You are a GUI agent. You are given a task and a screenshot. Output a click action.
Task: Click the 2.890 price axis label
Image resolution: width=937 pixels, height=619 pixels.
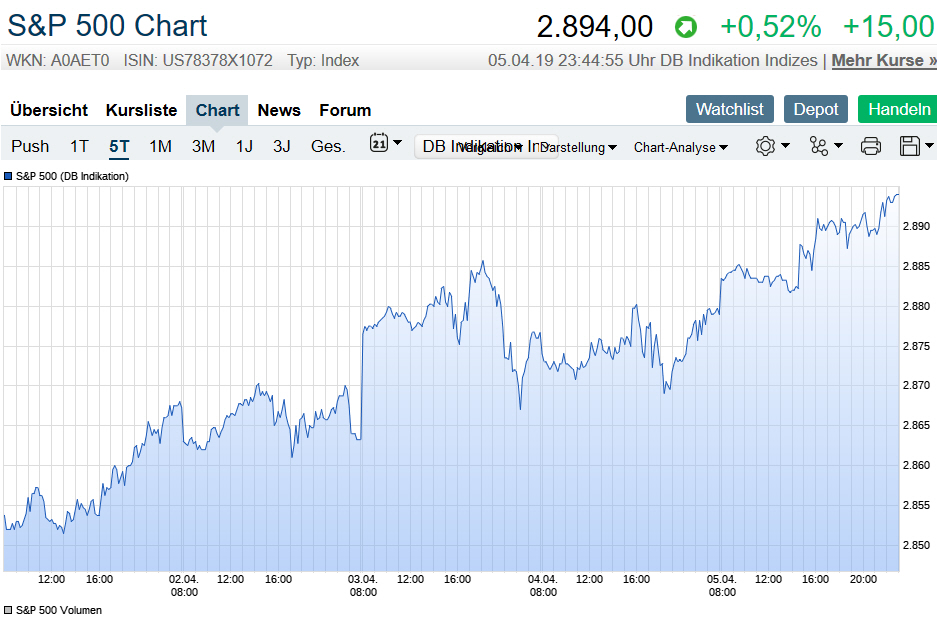[x=916, y=226]
